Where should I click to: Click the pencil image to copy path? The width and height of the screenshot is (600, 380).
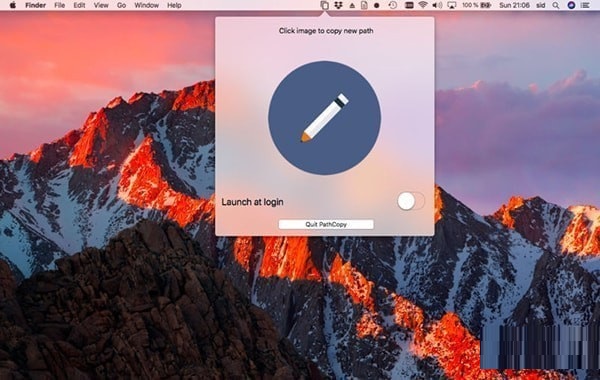(324, 118)
